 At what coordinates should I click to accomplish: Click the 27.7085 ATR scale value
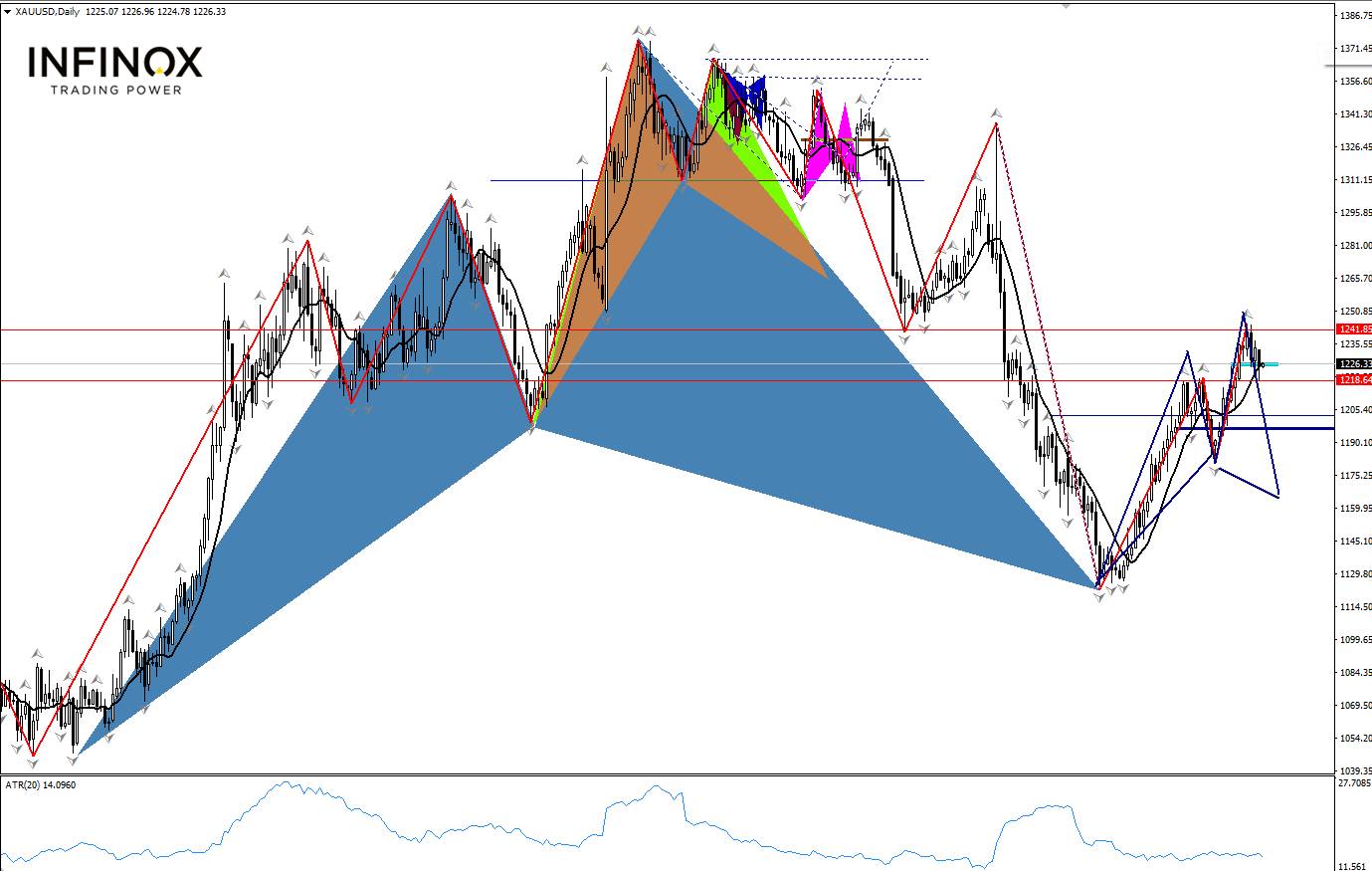[1355, 783]
